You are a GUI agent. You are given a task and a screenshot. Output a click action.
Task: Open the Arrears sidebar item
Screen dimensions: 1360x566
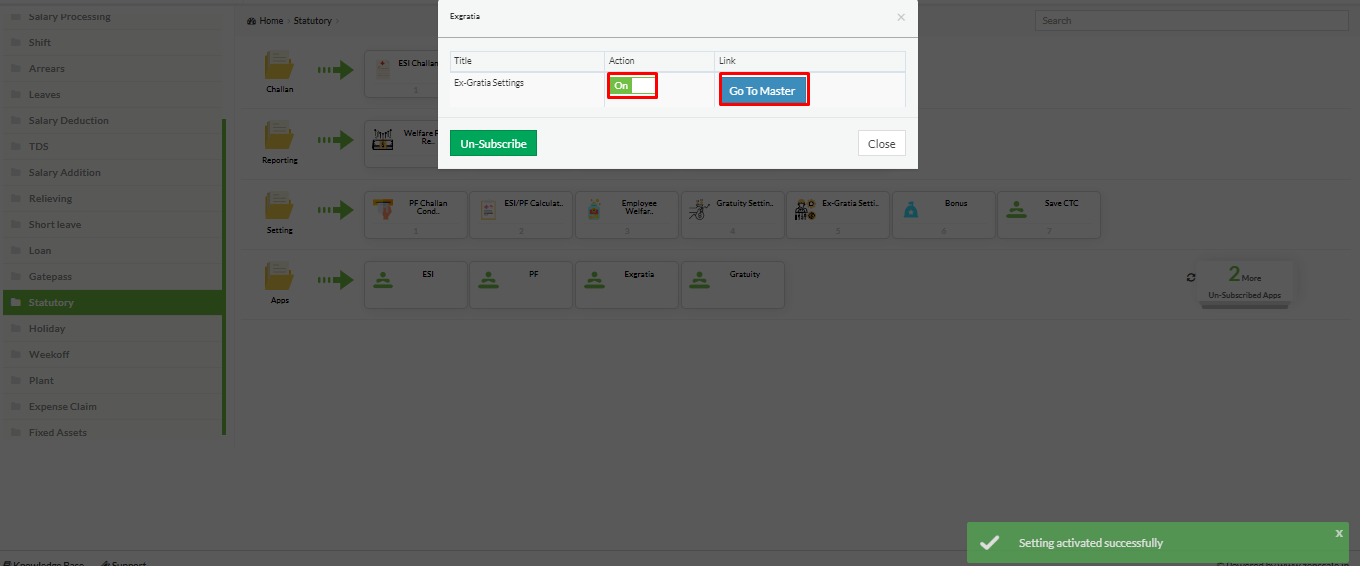[x=112, y=68]
